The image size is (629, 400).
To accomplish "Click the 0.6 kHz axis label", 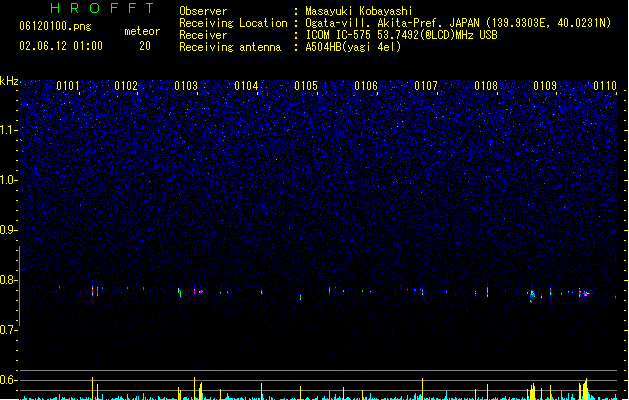I will [x=8, y=380].
